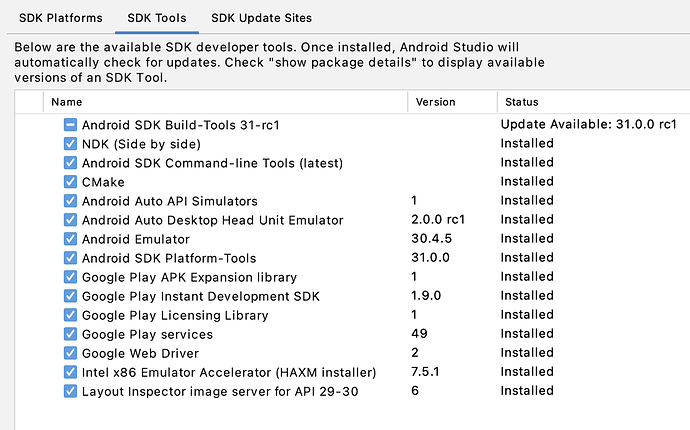Click version '7.5.1' cell
Screen dimensions: 690x430
[425, 371]
